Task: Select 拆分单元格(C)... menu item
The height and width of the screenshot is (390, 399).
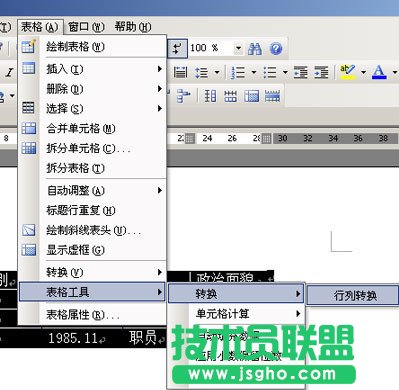Action: pyautogui.click(x=92, y=148)
